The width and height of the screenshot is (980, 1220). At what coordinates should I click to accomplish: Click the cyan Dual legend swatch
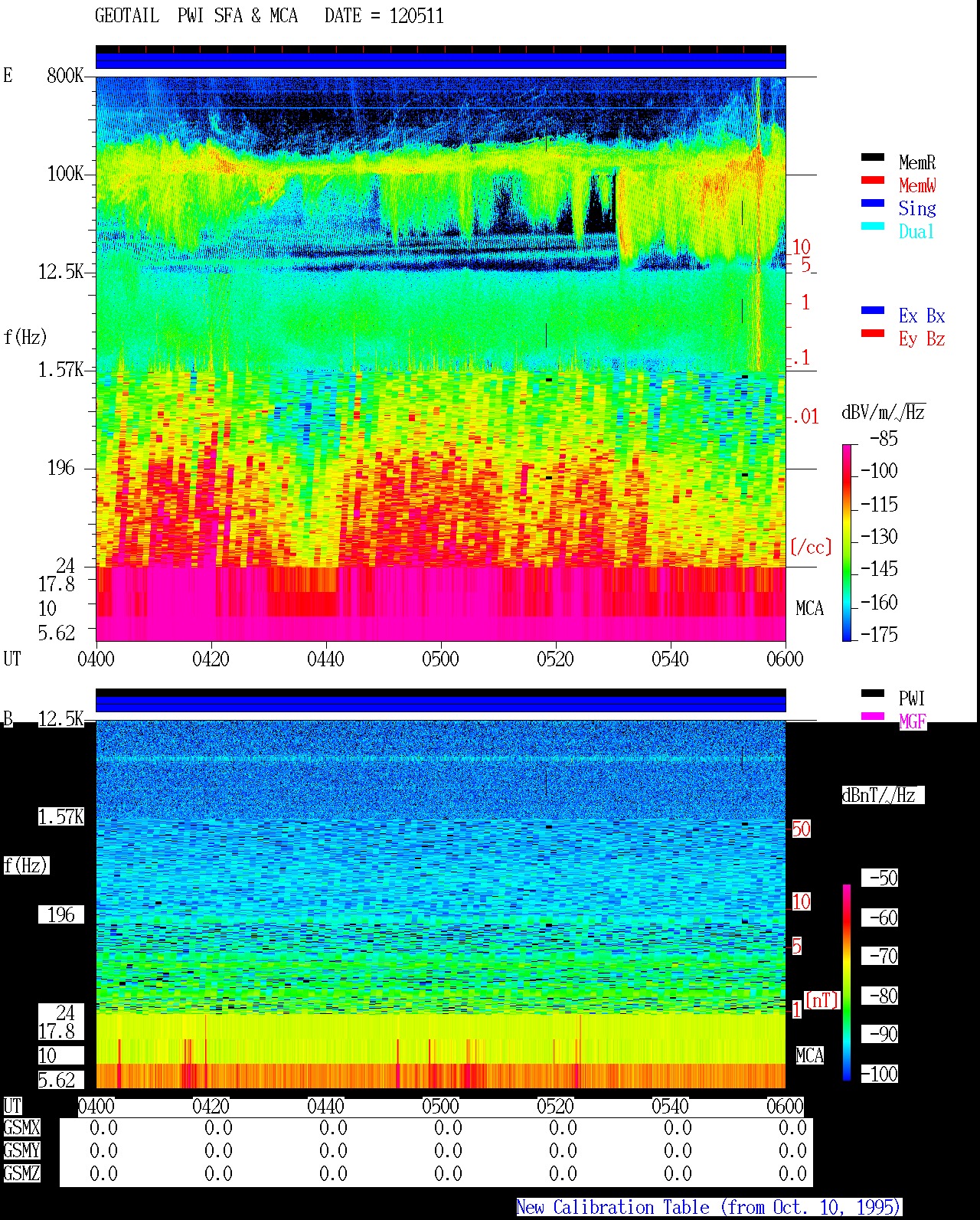[x=873, y=227]
